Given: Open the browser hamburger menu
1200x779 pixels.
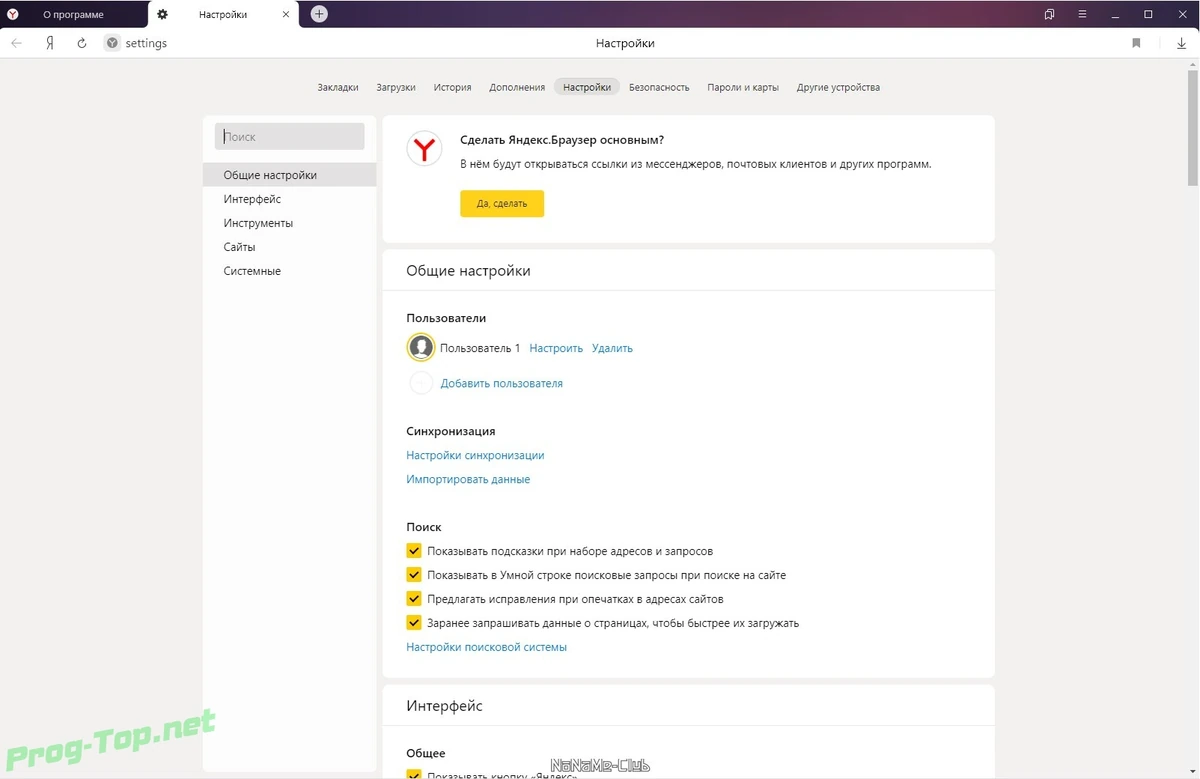Looking at the screenshot, I should (1082, 14).
